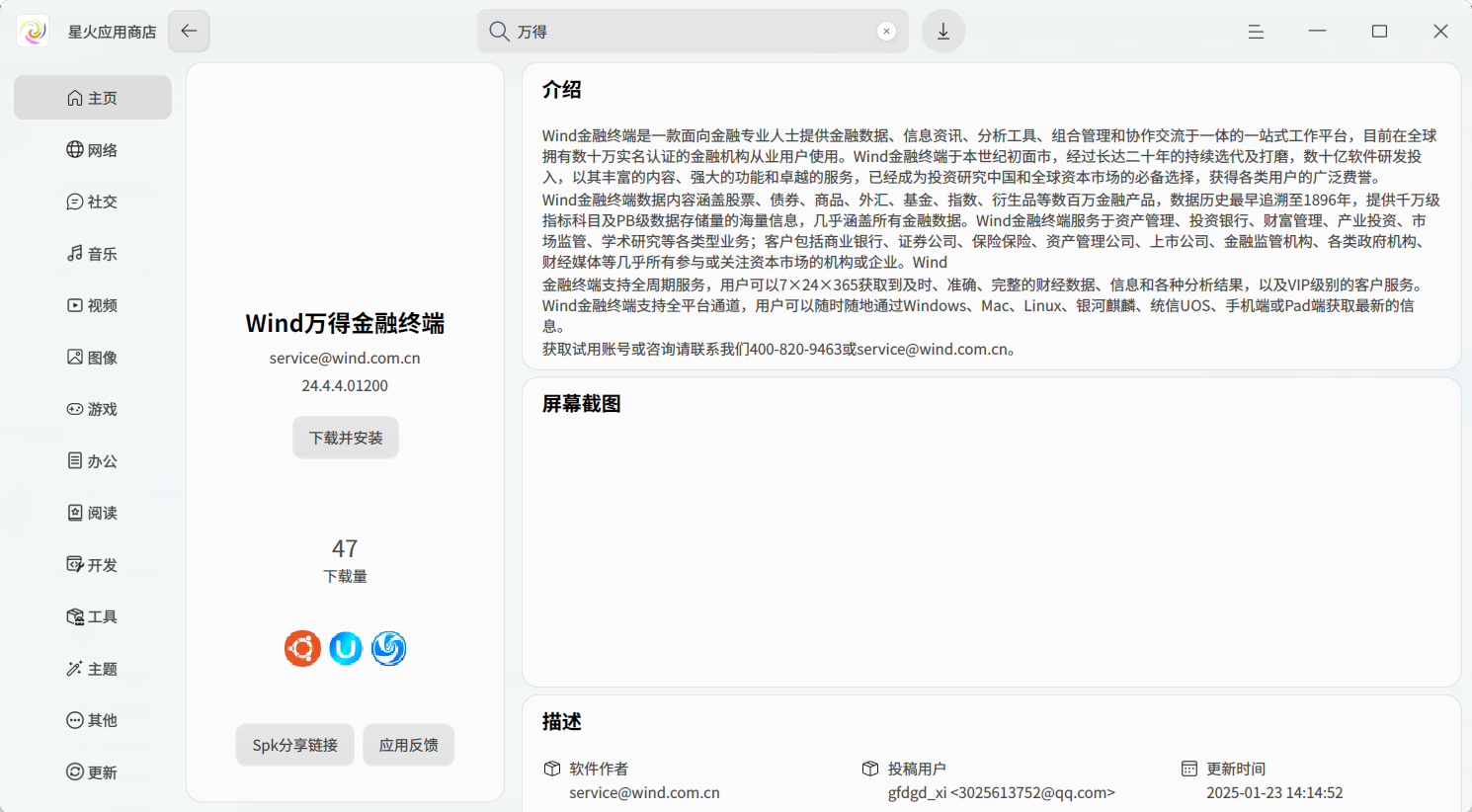
Task: Click the app title Wind万得金融终端
Action: tap(345, 323)
